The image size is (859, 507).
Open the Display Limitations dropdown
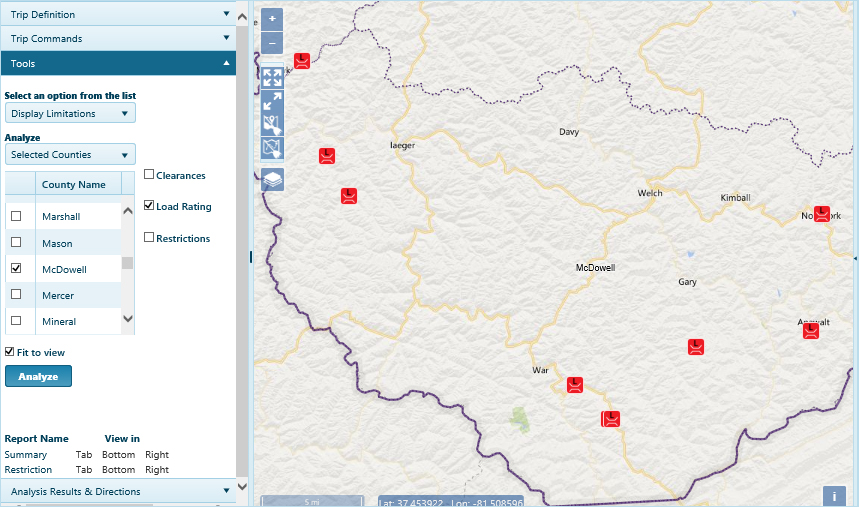[70, 114]
